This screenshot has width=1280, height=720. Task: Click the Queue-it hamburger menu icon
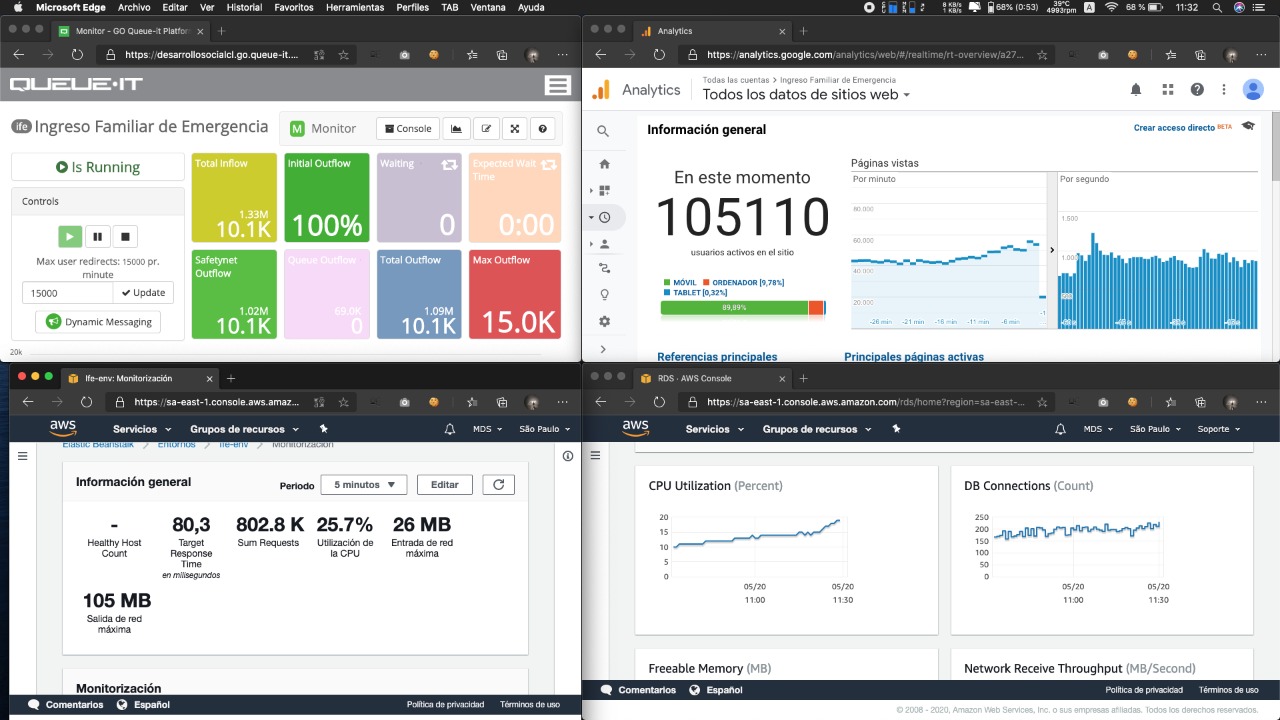pyautogui.click(x=557, y=85)
